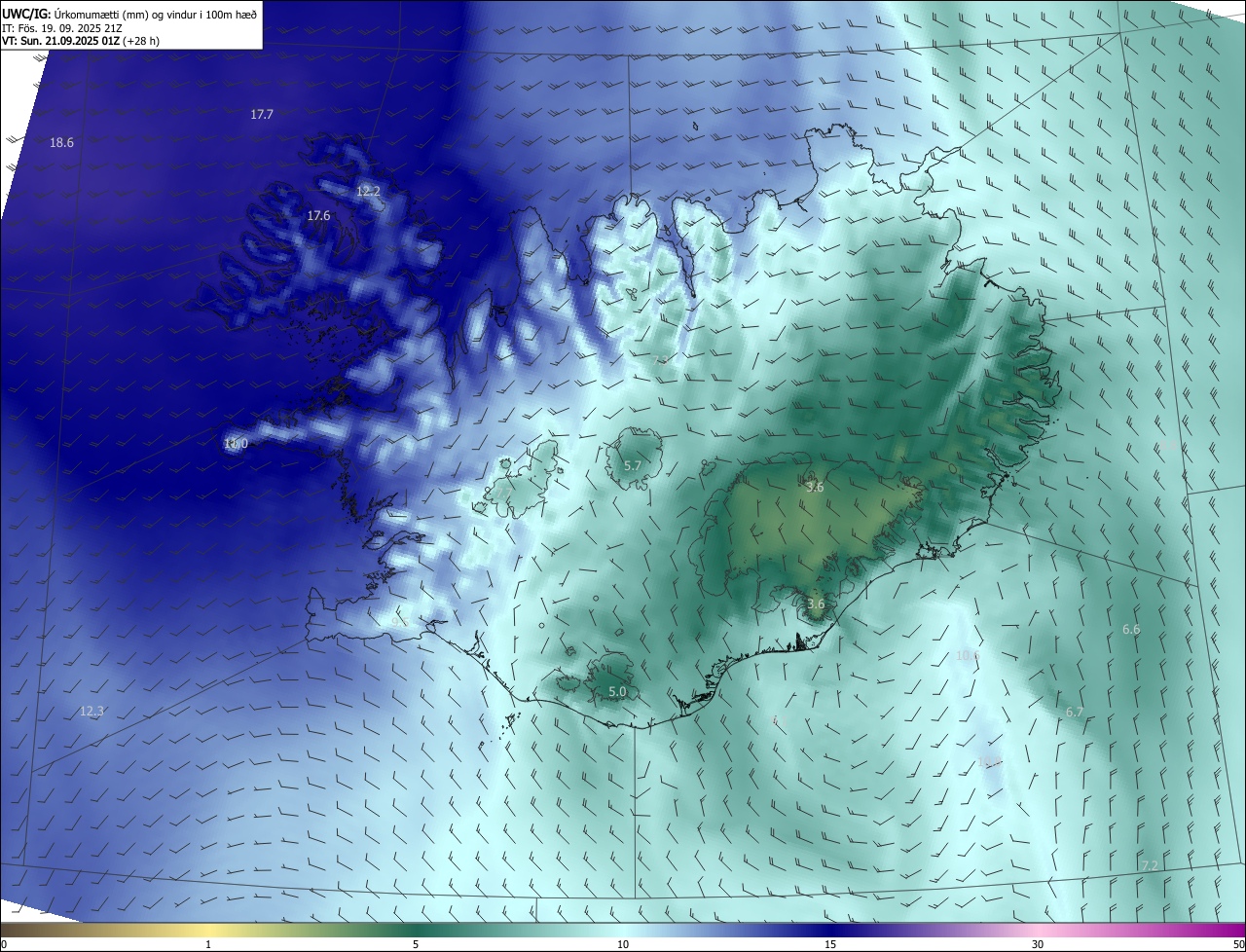Click the color bar tick label 1
This screenshot has height=952, width=1246.
tap(208, 944)
